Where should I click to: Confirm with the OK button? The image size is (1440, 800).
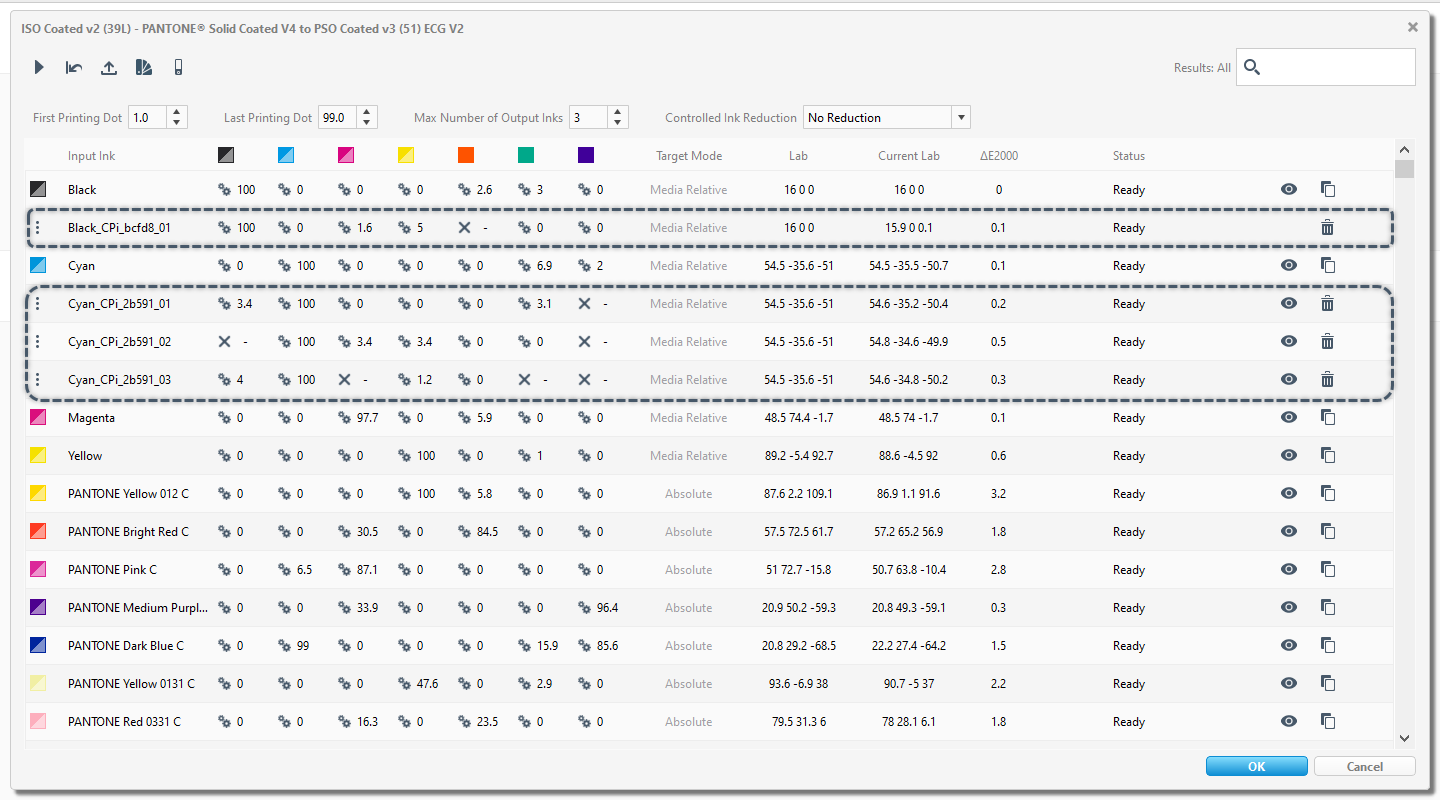point(1257,766)
